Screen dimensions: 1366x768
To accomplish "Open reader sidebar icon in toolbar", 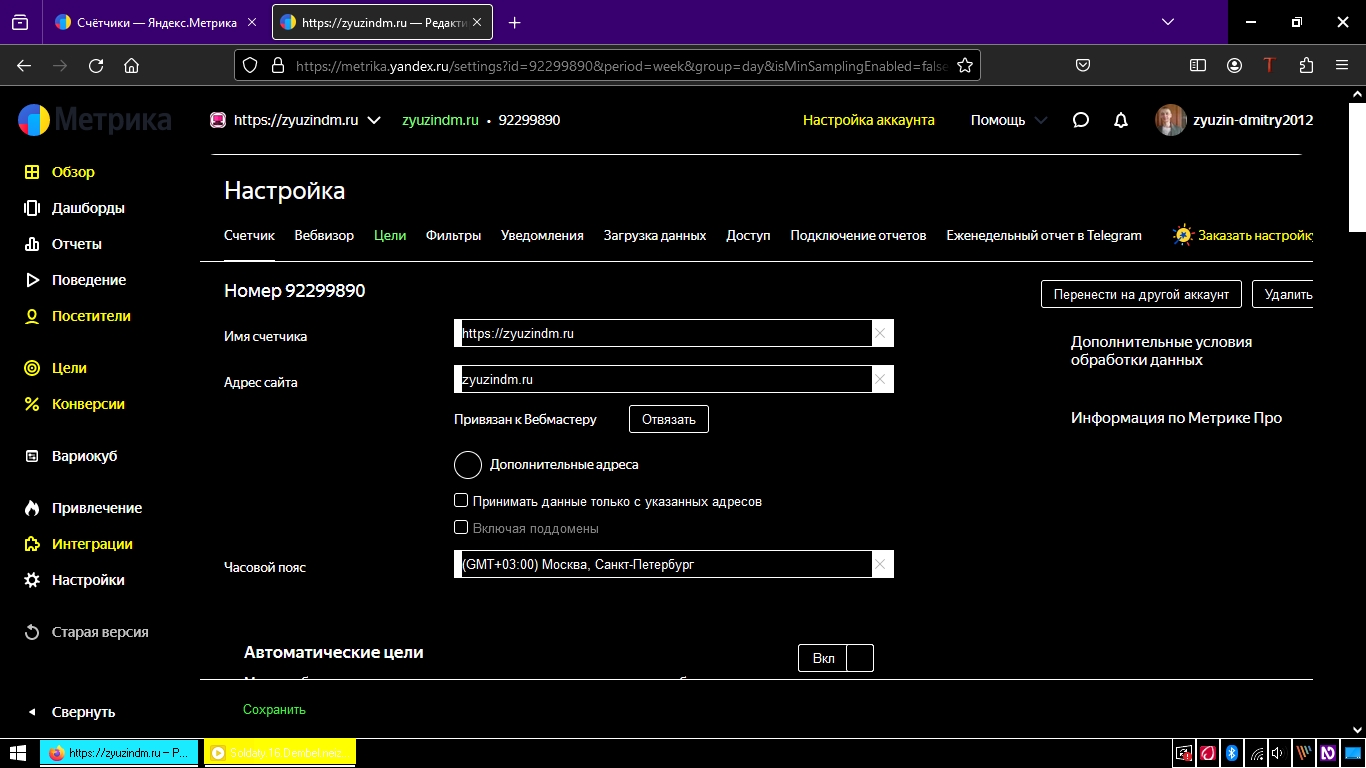I will [1198, 65].
